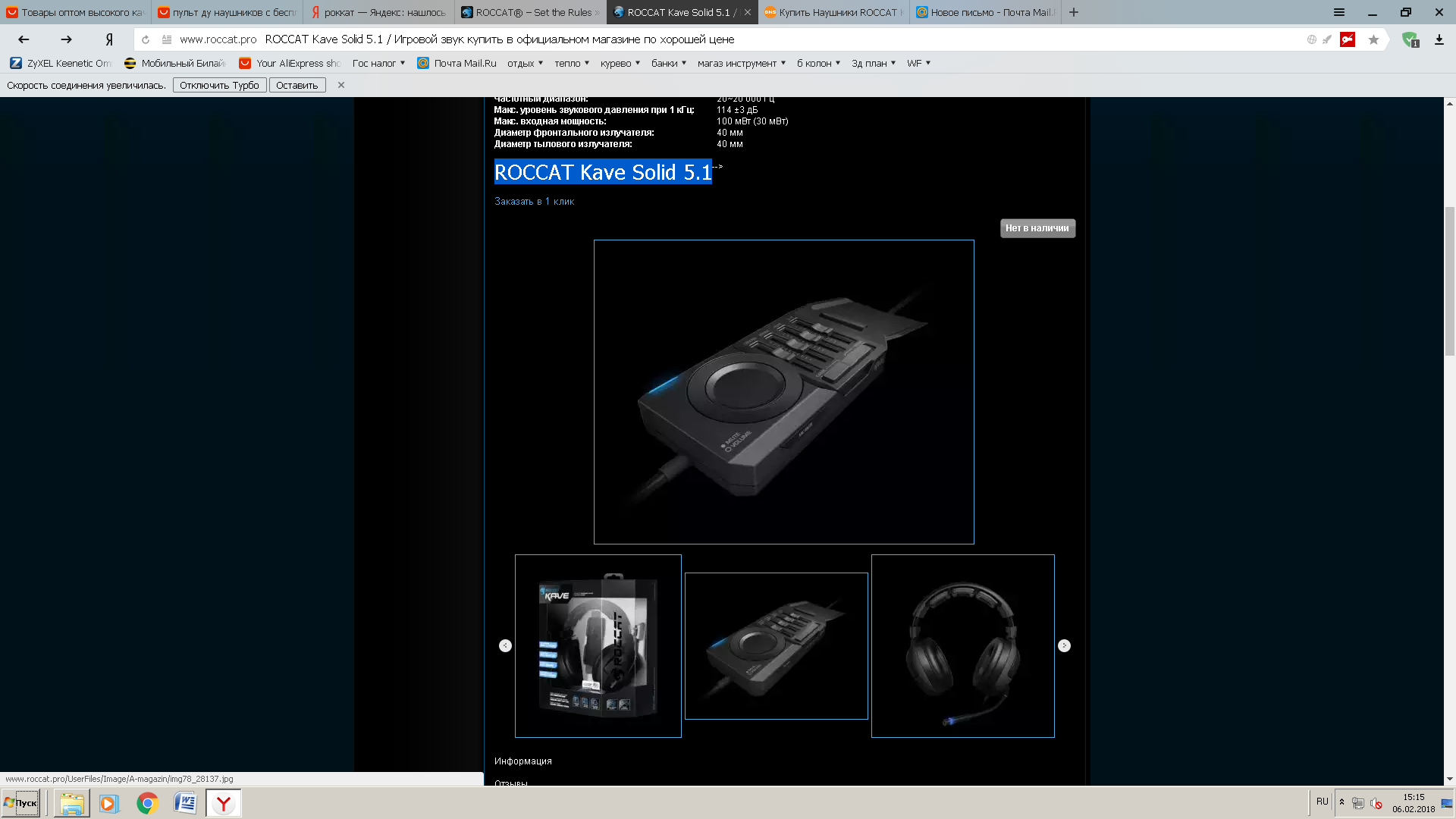Screen dimensions: 1456x819
Task: Click the ROCCAT Kave Solid 5.1 heading
Action: (x=603, y=172)
